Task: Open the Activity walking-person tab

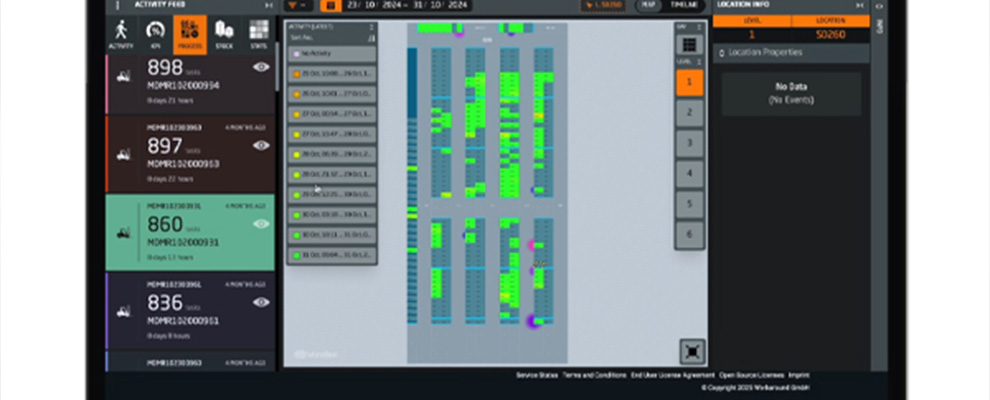Action: 122,33
